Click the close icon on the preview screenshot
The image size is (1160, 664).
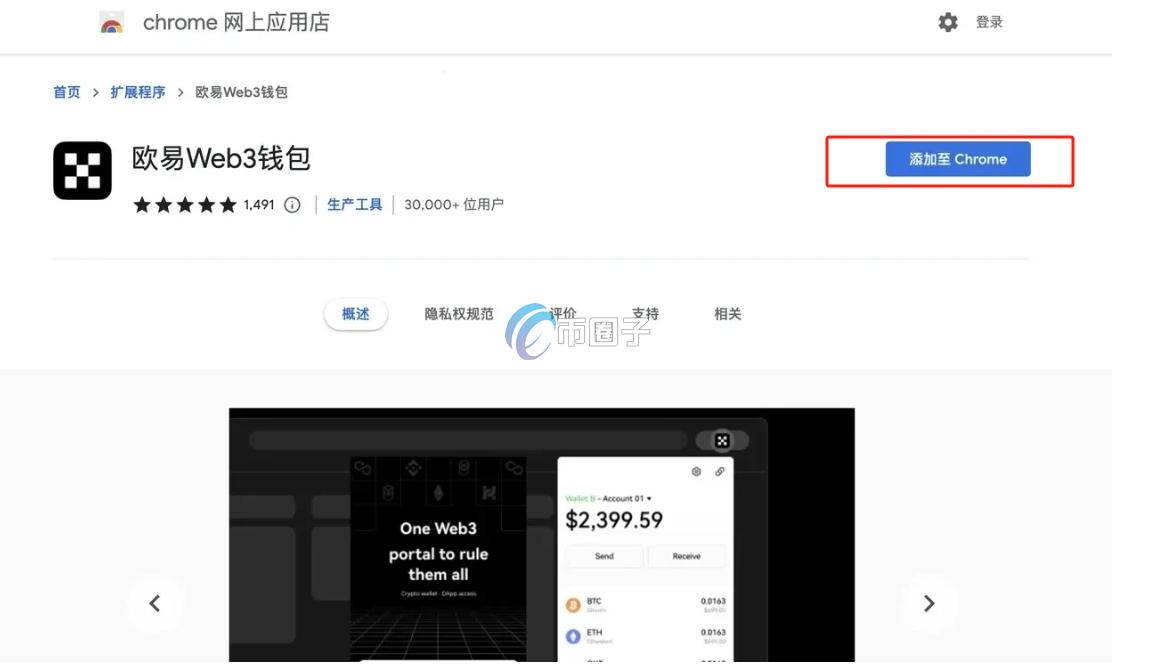721,440
